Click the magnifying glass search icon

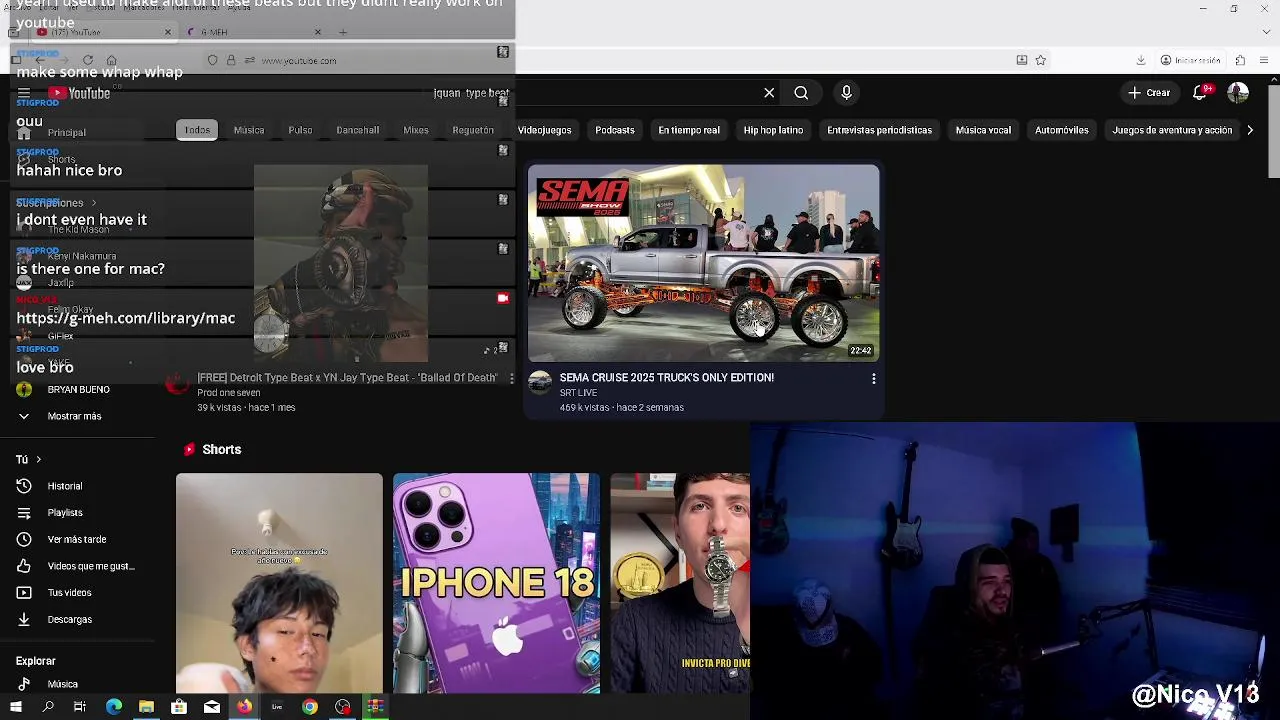801,93
